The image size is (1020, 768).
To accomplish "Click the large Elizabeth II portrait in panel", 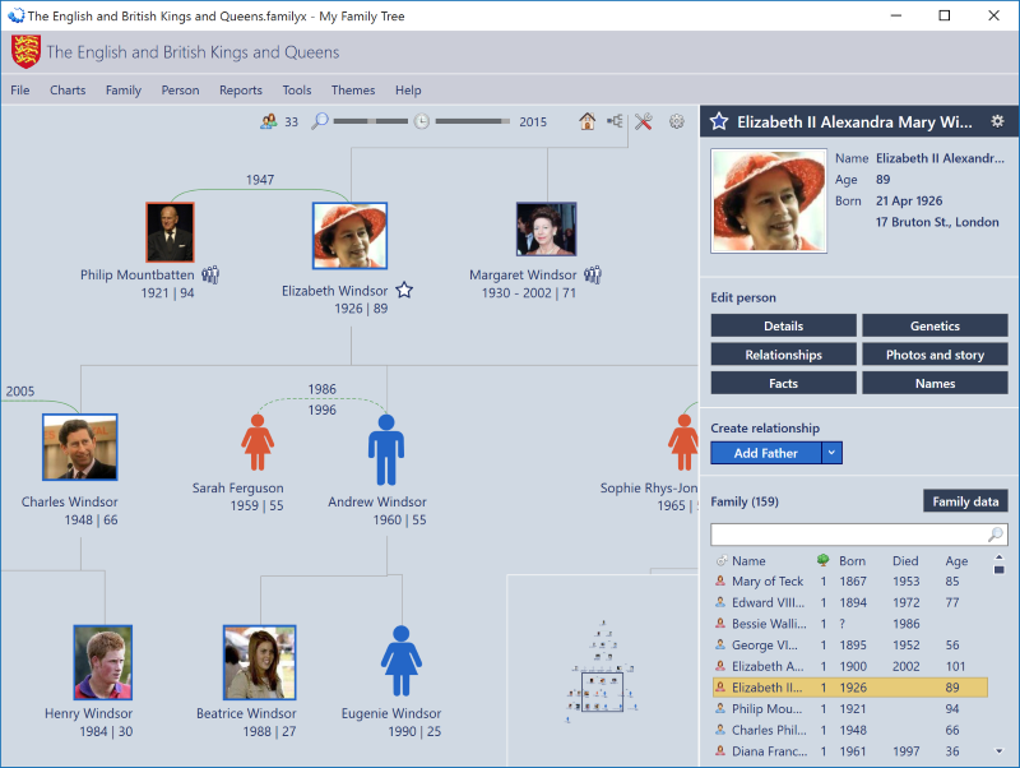I will [769, 201].
